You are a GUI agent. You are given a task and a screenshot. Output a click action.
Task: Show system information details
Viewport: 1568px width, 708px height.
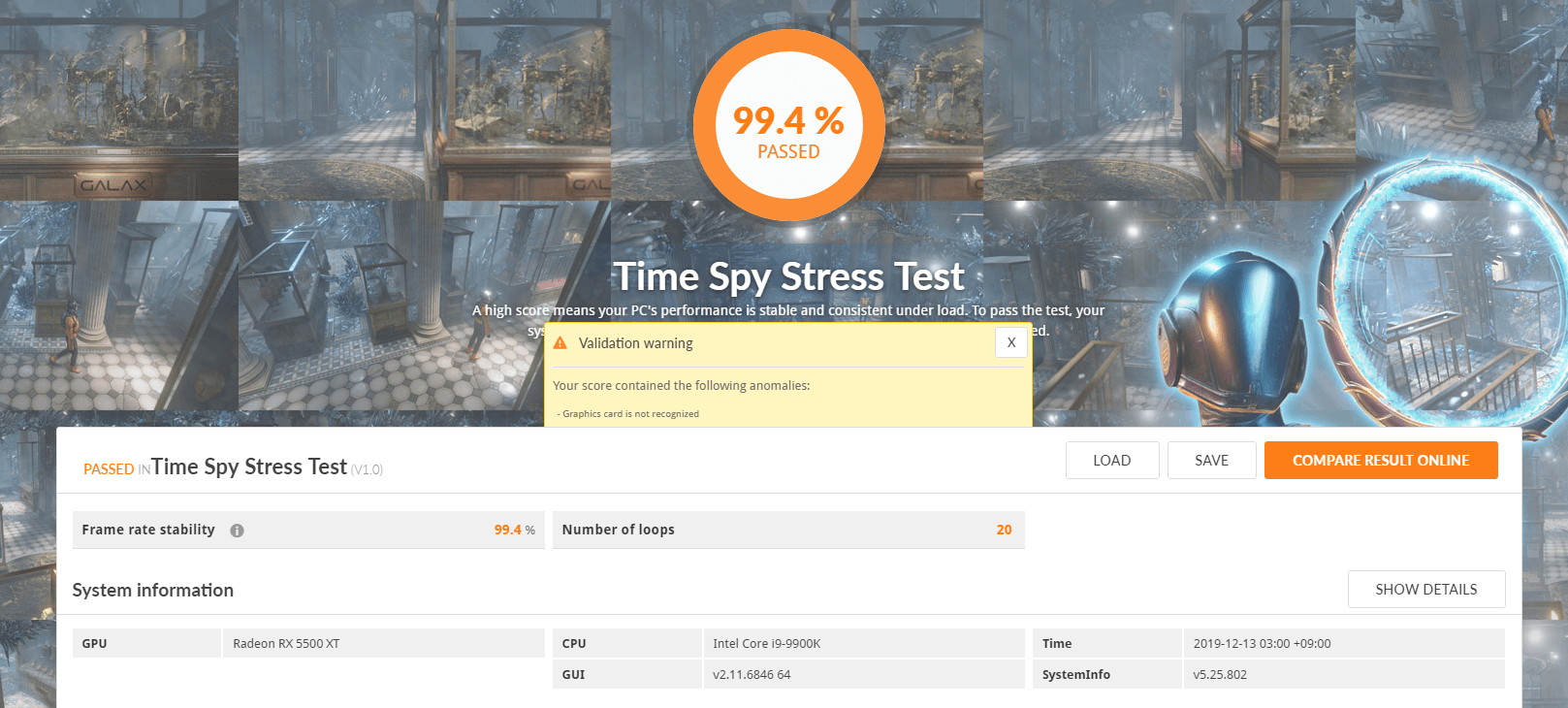click(x=1426, y=590)
